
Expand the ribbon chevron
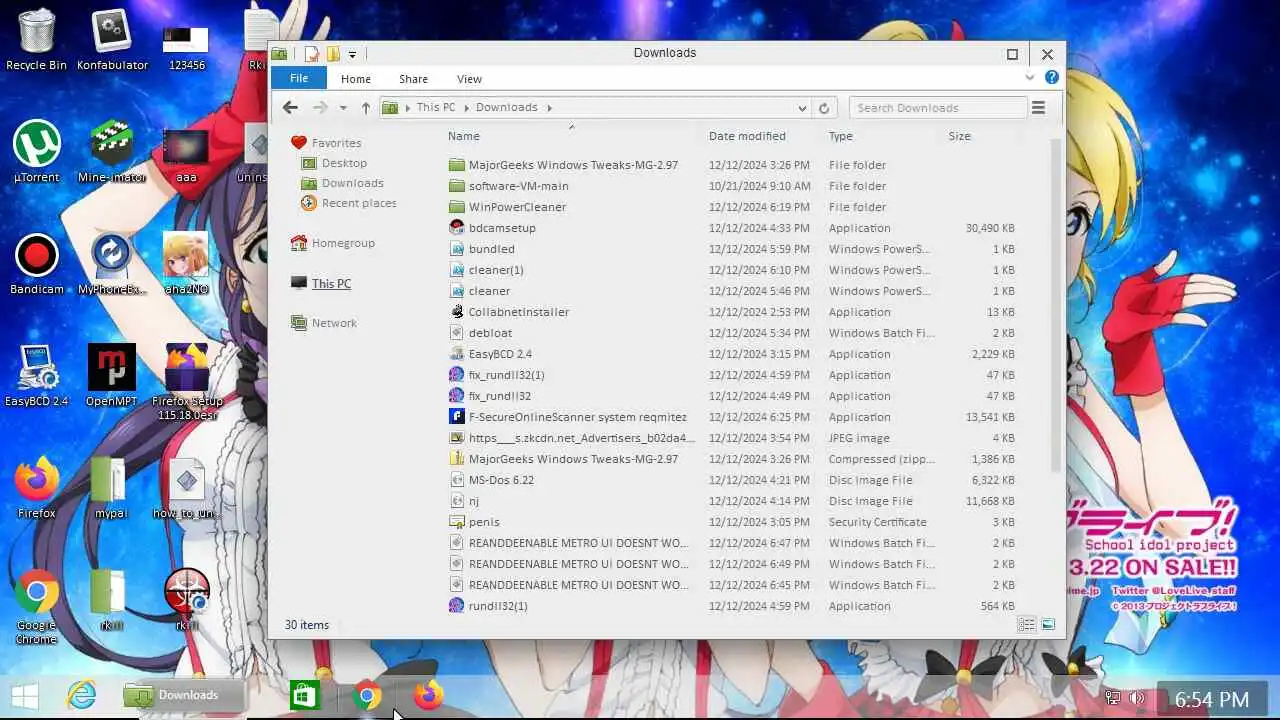tap(1030, 77)
